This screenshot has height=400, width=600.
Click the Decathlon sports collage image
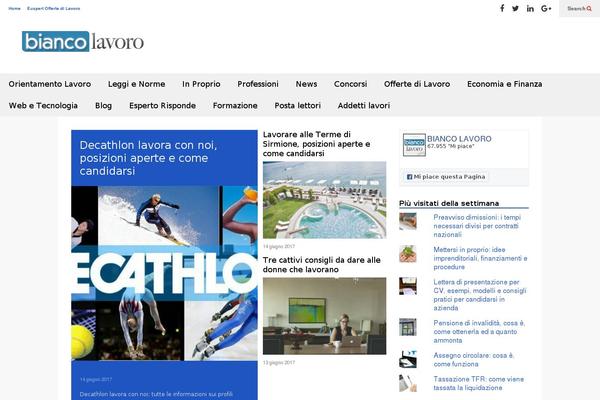click(165, 273)
